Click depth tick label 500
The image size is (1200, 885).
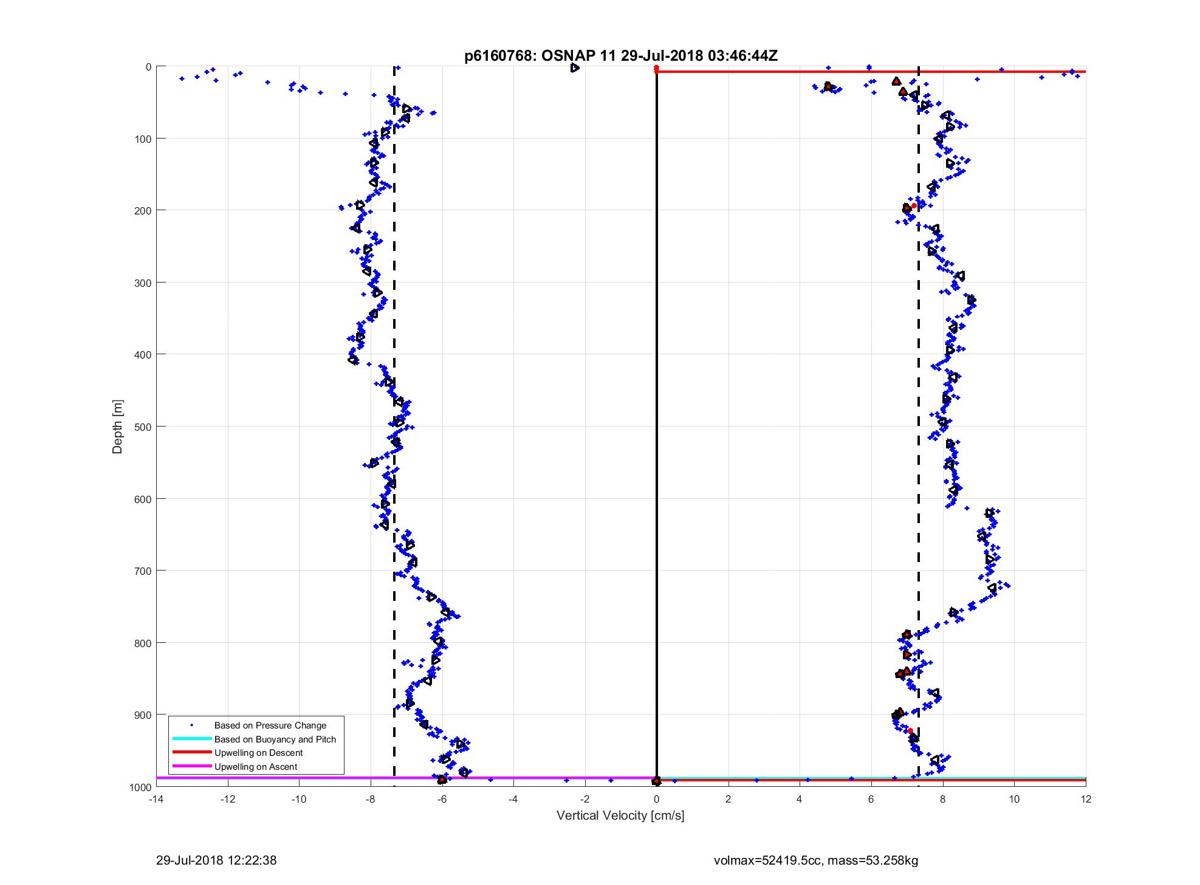click(x=142, y=426)
